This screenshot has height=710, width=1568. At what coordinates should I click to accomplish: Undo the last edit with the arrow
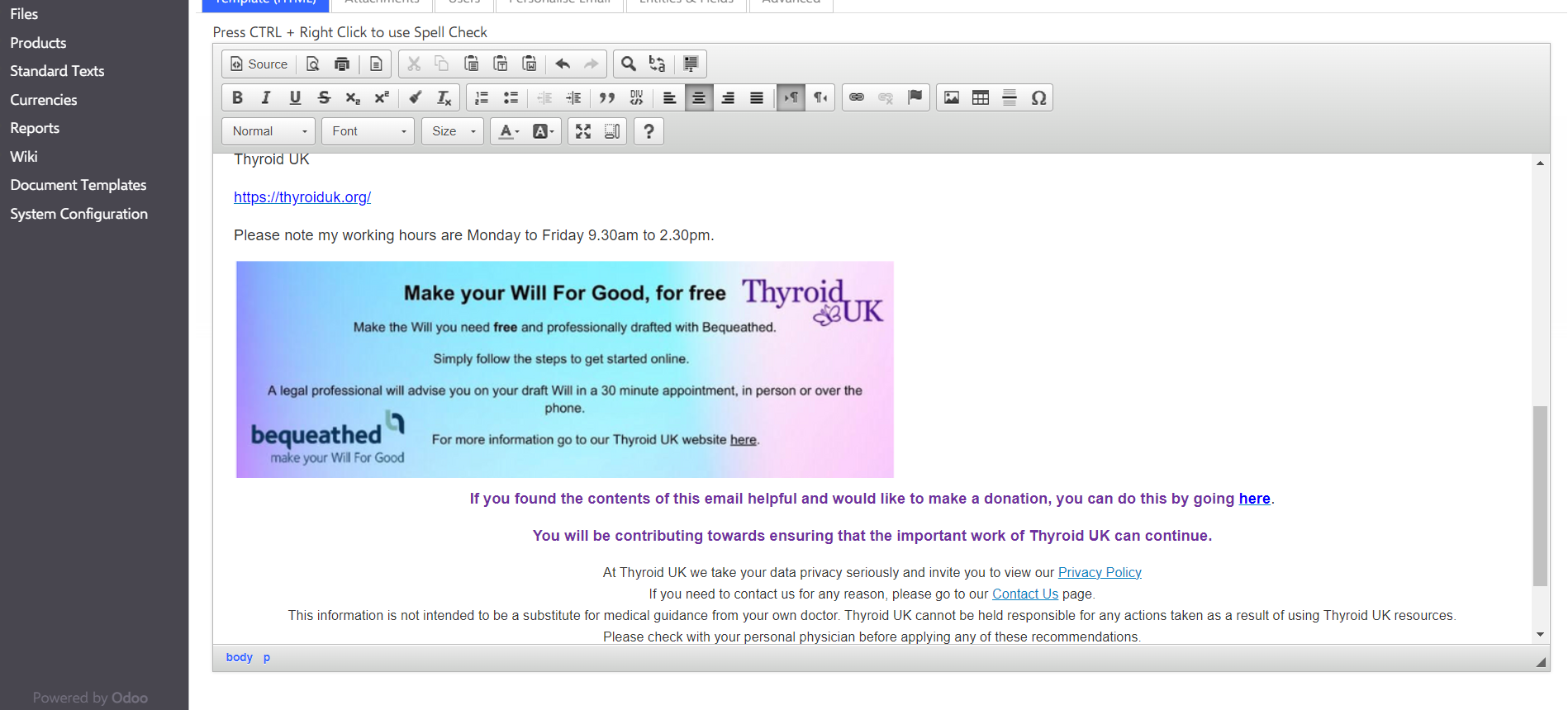[563, 64]
